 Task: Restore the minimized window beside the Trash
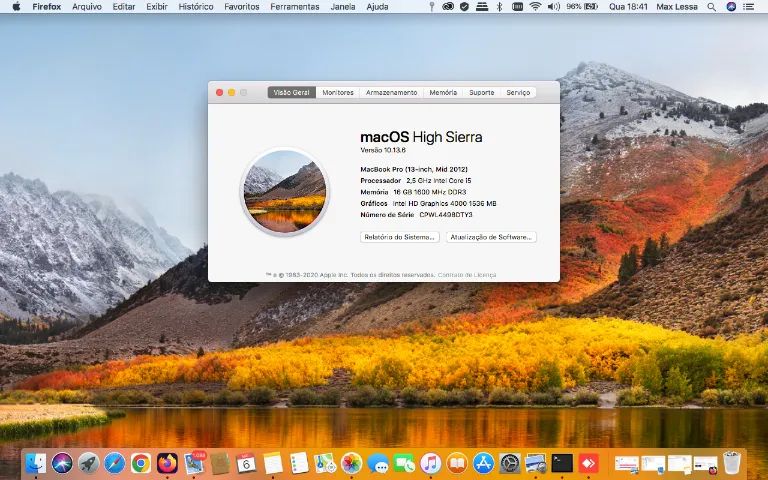pos(706,464)
